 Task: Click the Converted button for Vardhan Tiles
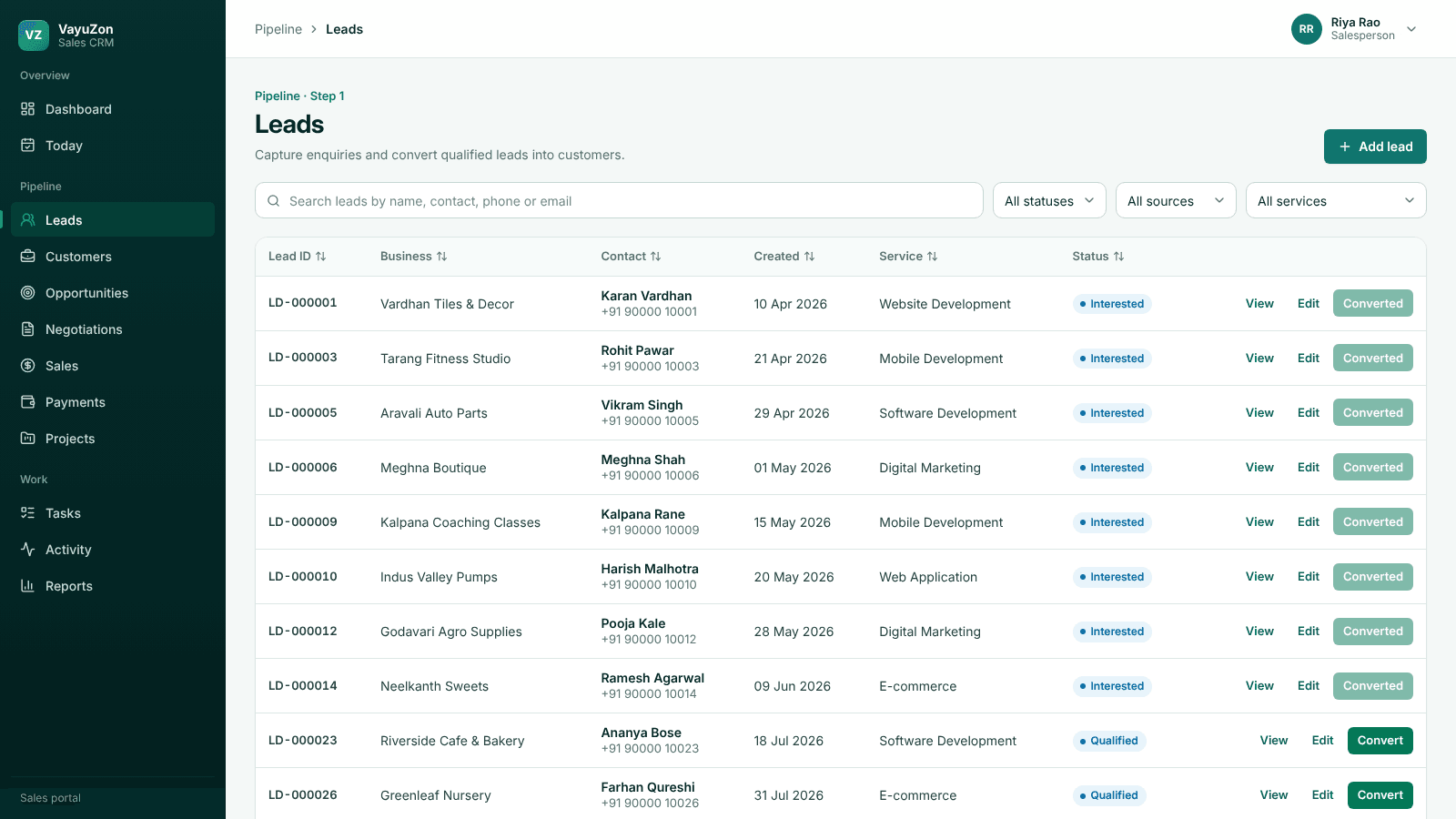(1372, 304)
